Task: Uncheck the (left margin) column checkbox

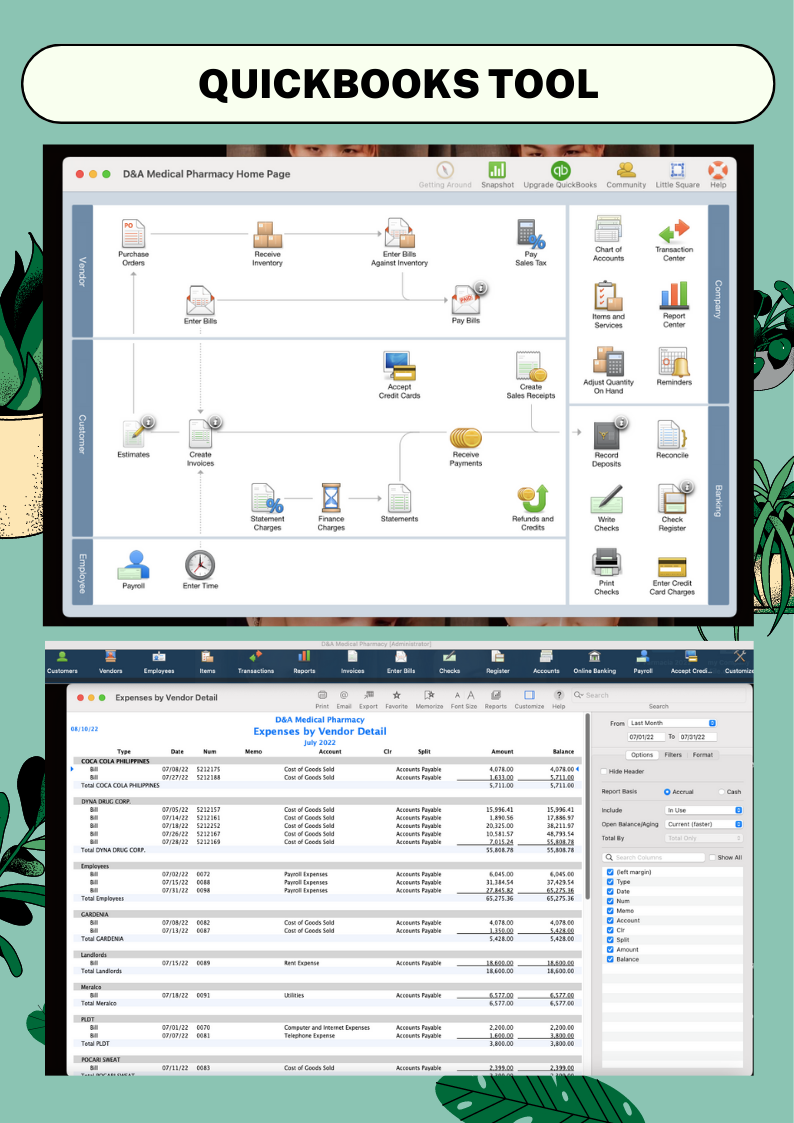Action: click(x=610, y=872)
